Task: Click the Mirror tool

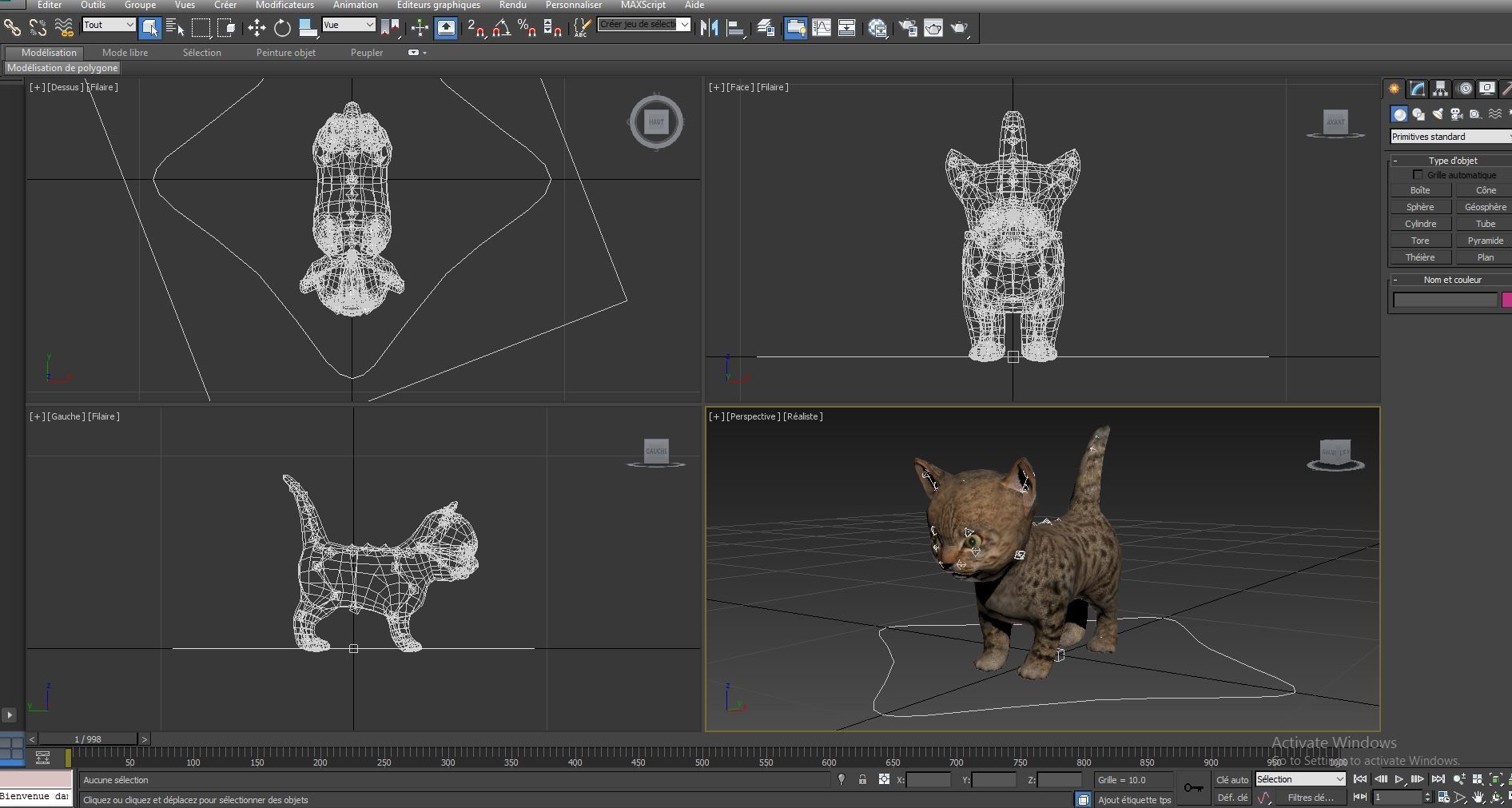Action: (709, 28)
